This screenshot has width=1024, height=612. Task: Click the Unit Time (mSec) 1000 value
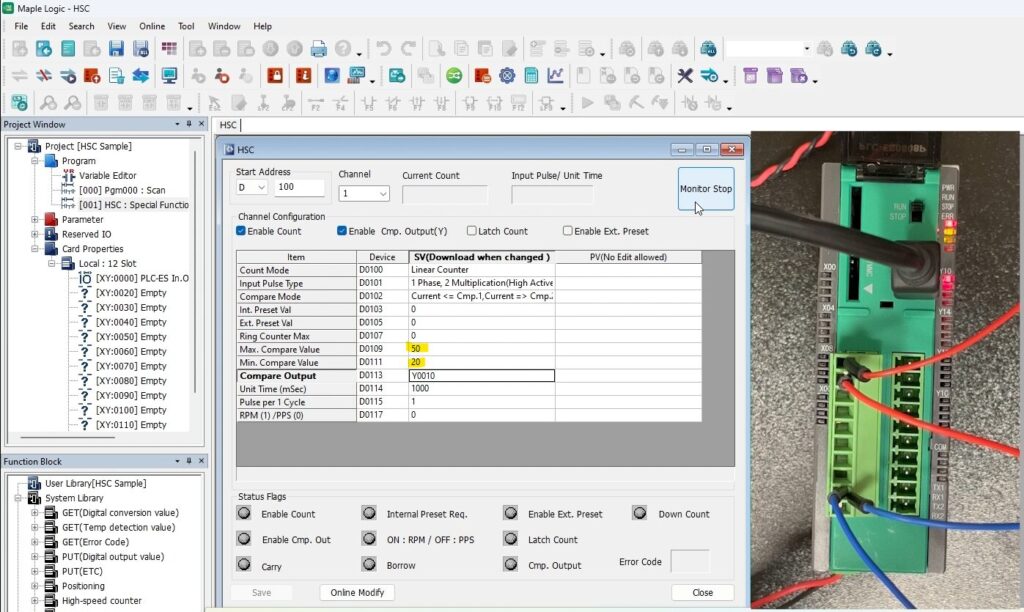point(481,388)
